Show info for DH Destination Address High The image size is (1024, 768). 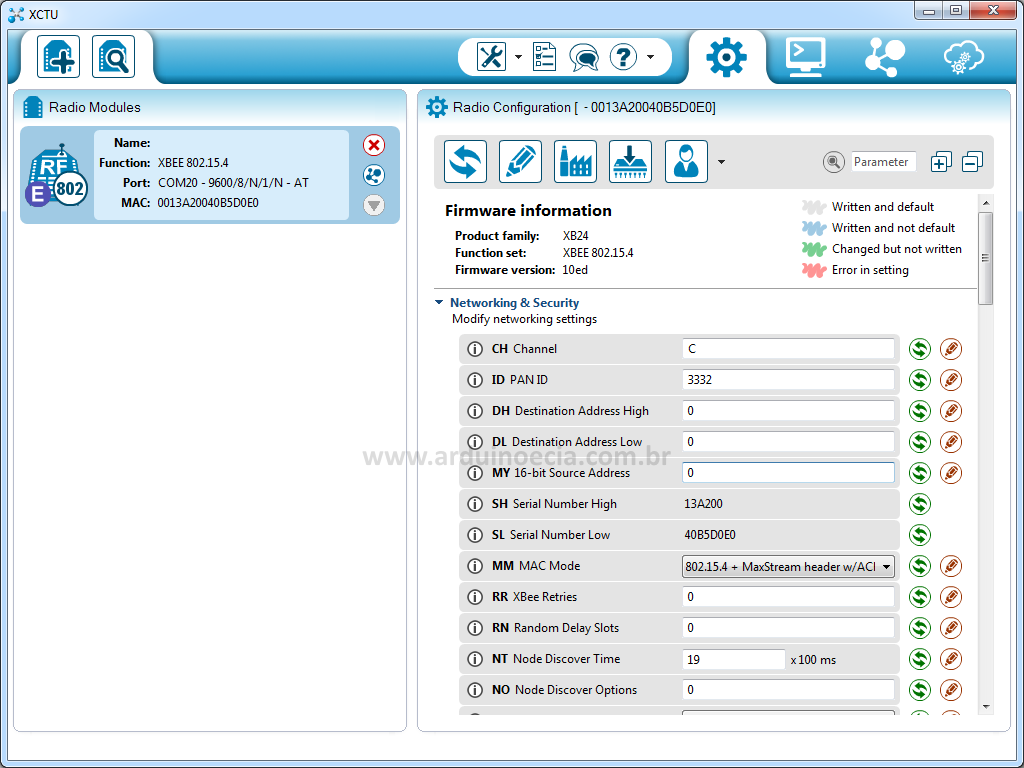click(x=475, y=411)
